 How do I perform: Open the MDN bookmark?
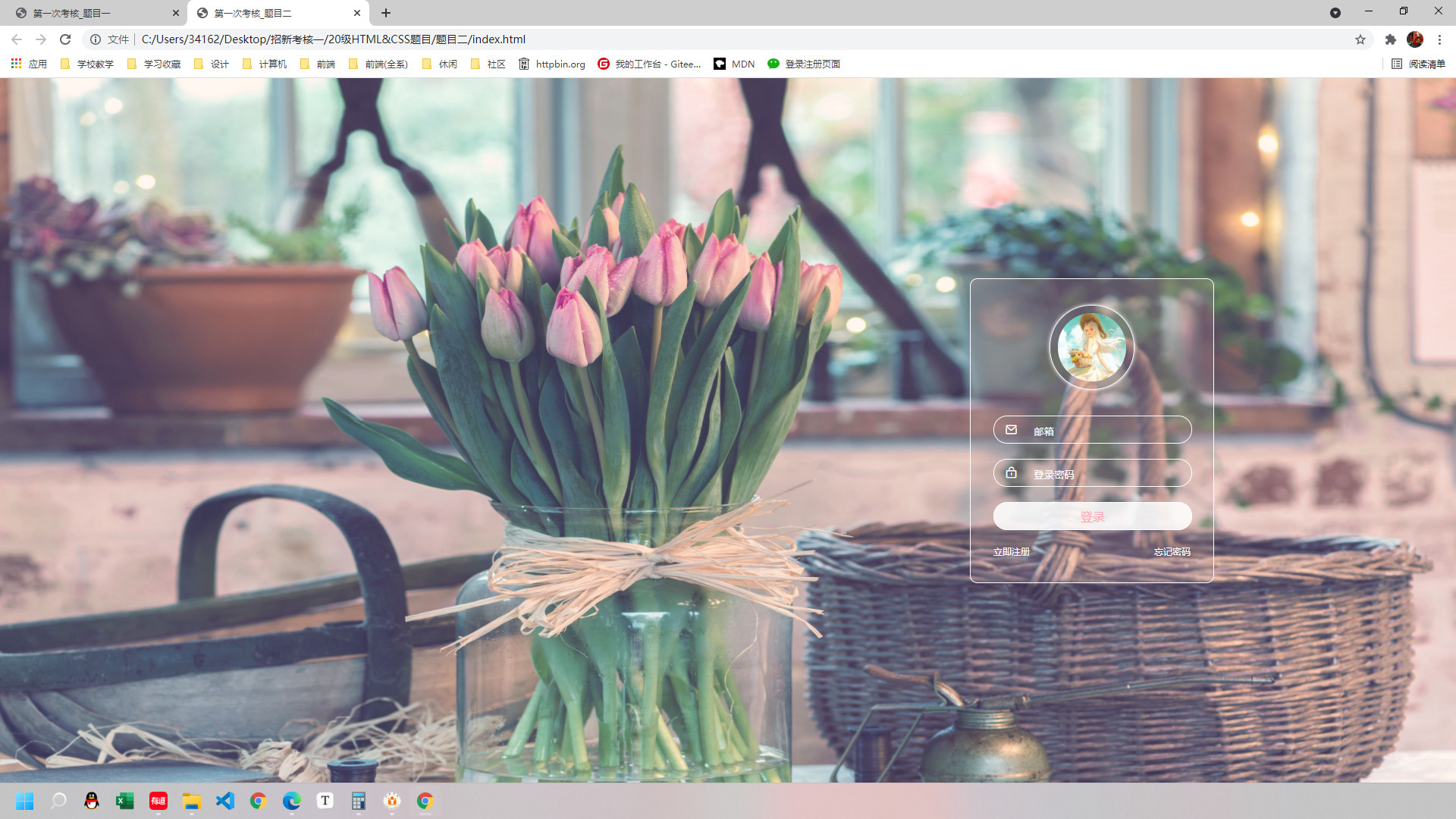coord(734,64)
